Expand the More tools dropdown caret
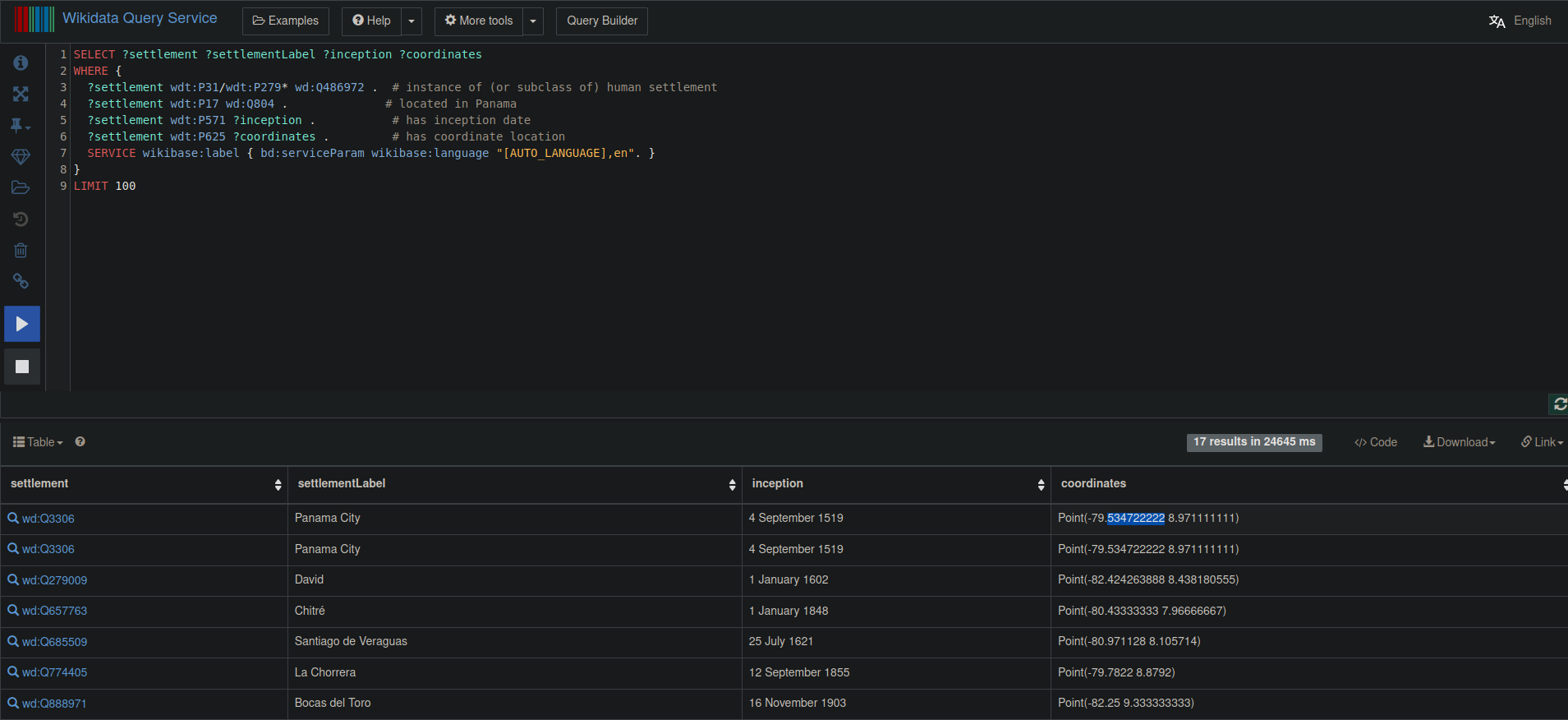This screenshot has height=720, width=1568. (x=533, y=21)
